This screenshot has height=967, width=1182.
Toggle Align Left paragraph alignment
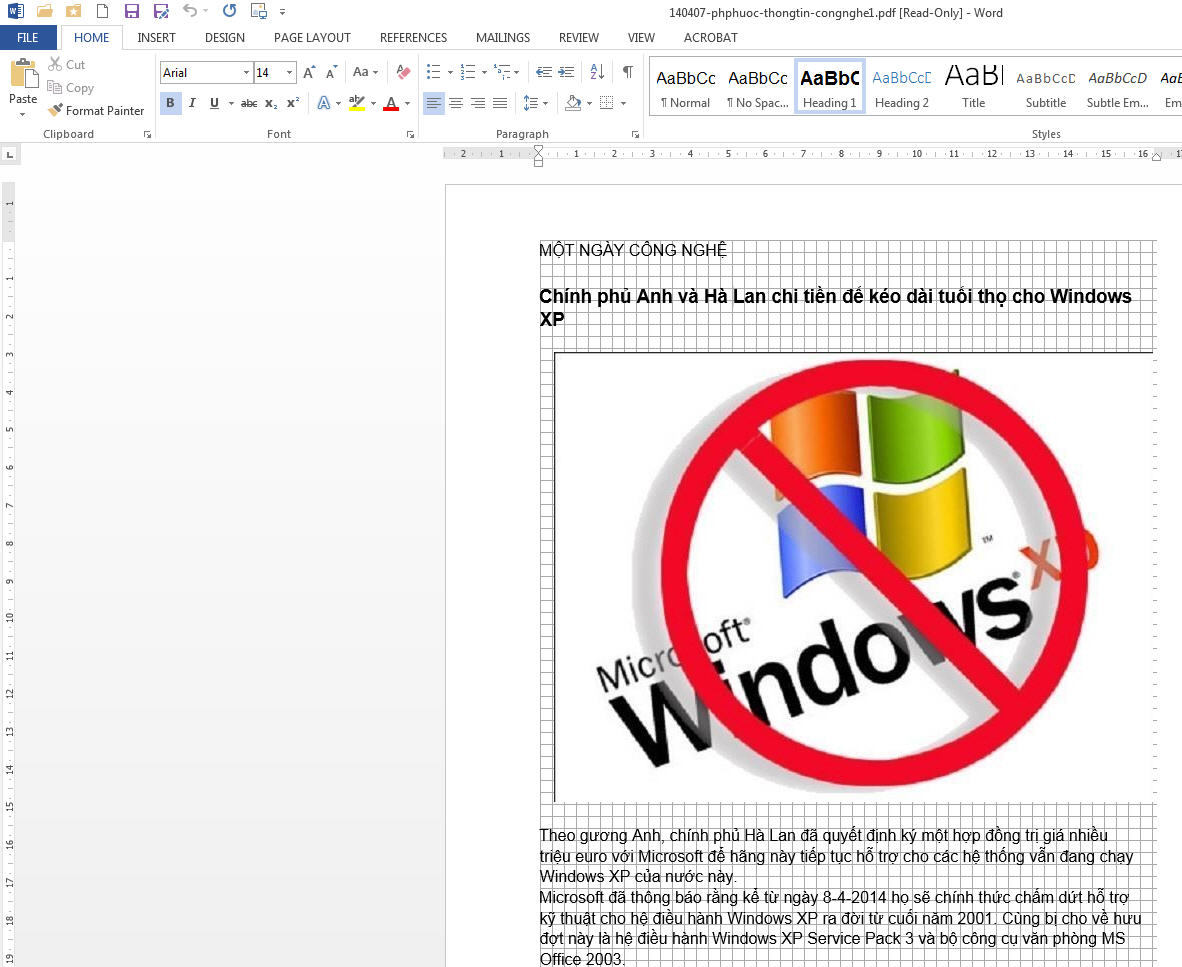(433, 103)
